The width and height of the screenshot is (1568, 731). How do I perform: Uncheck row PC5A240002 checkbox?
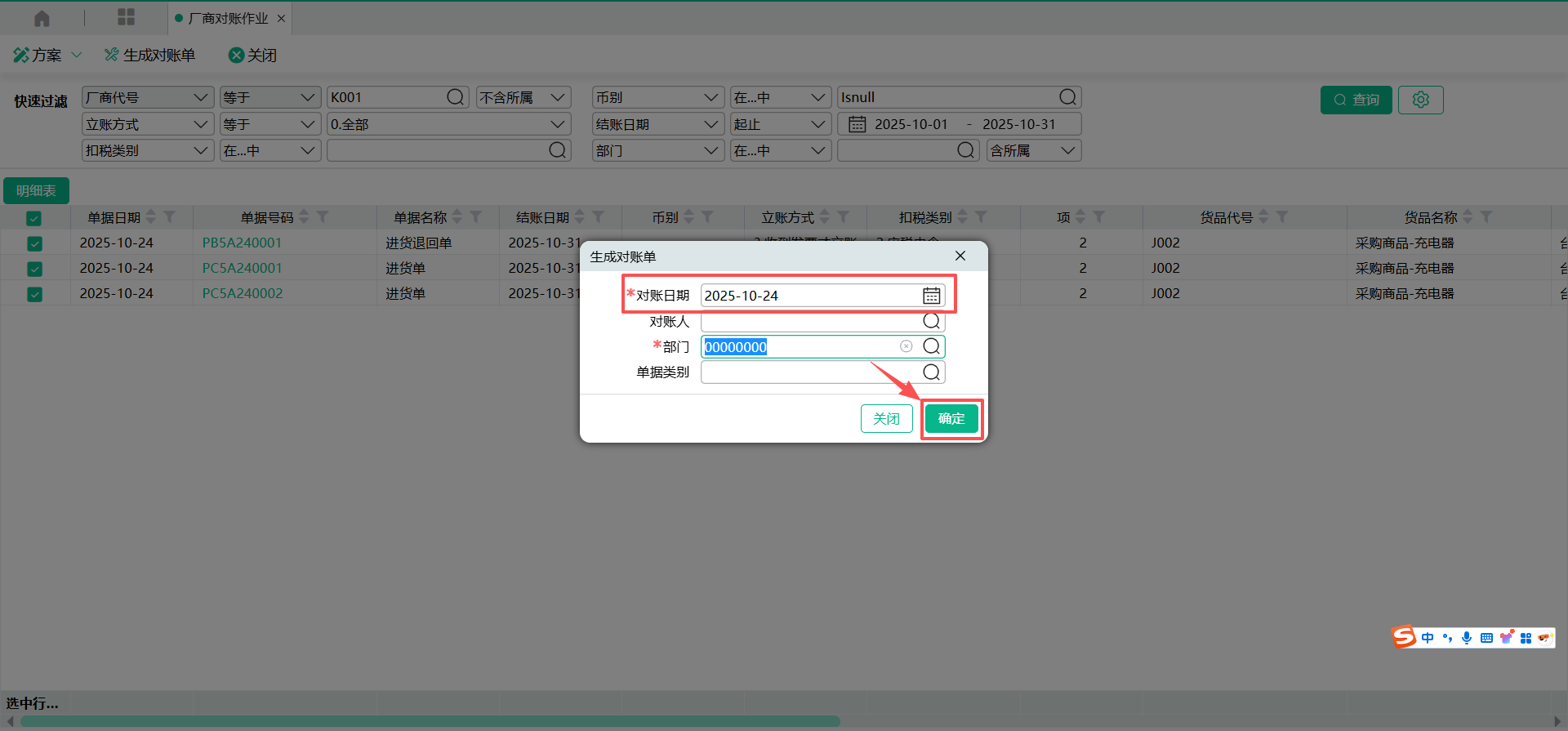pos(34,294)
